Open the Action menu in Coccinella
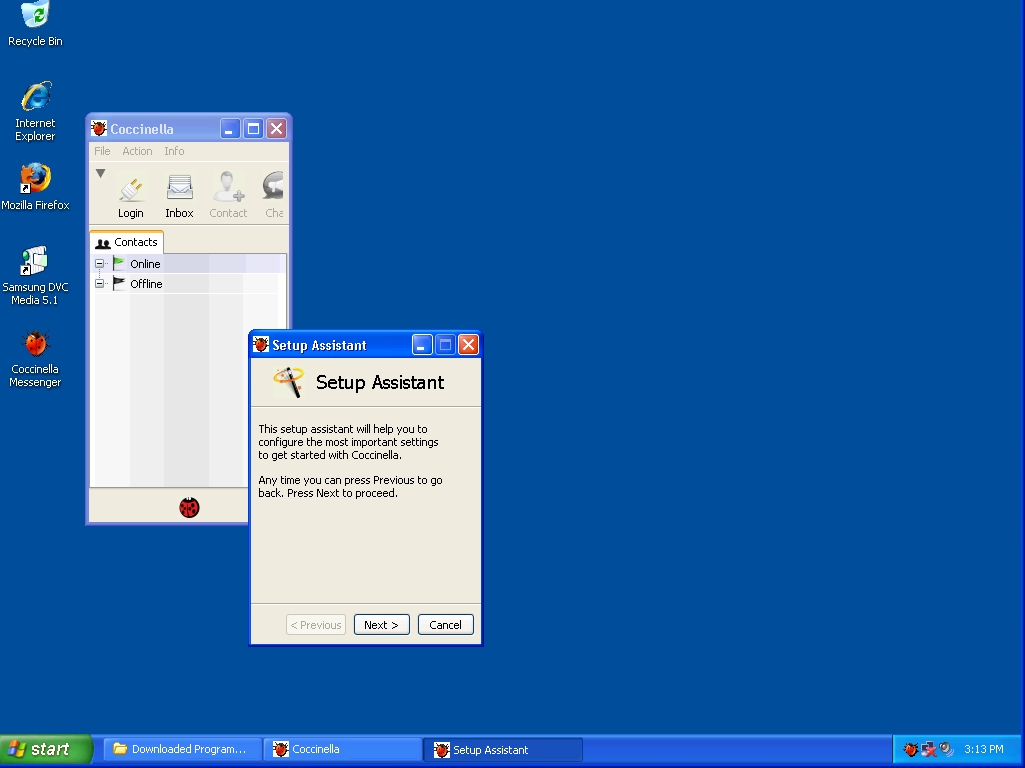The width and height of the screenshot is (1025, 768). click(137, 151)
